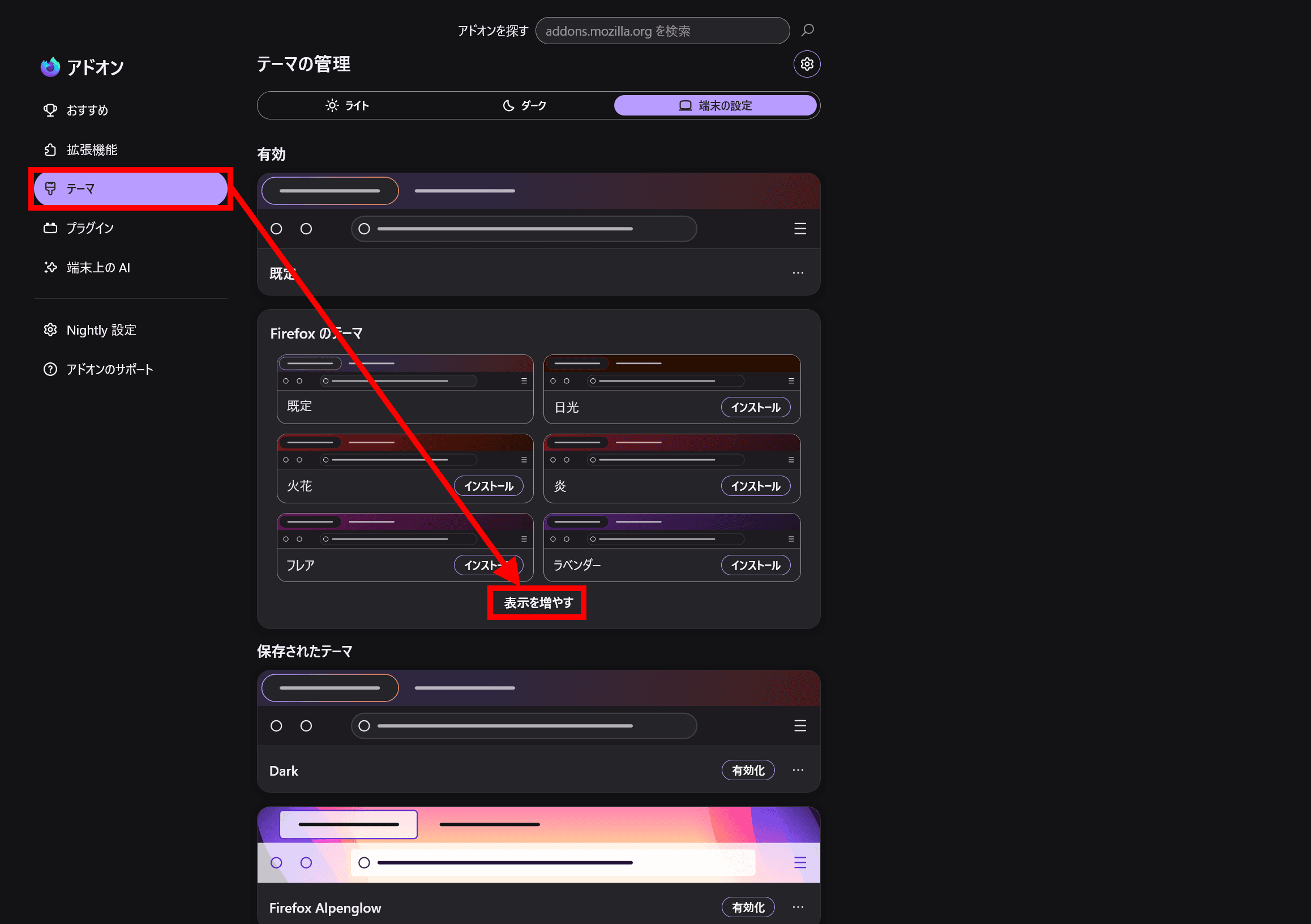Screen dimensions: 1311x924
Task: Click the search magnifier icon
Action: click(807, 30)
